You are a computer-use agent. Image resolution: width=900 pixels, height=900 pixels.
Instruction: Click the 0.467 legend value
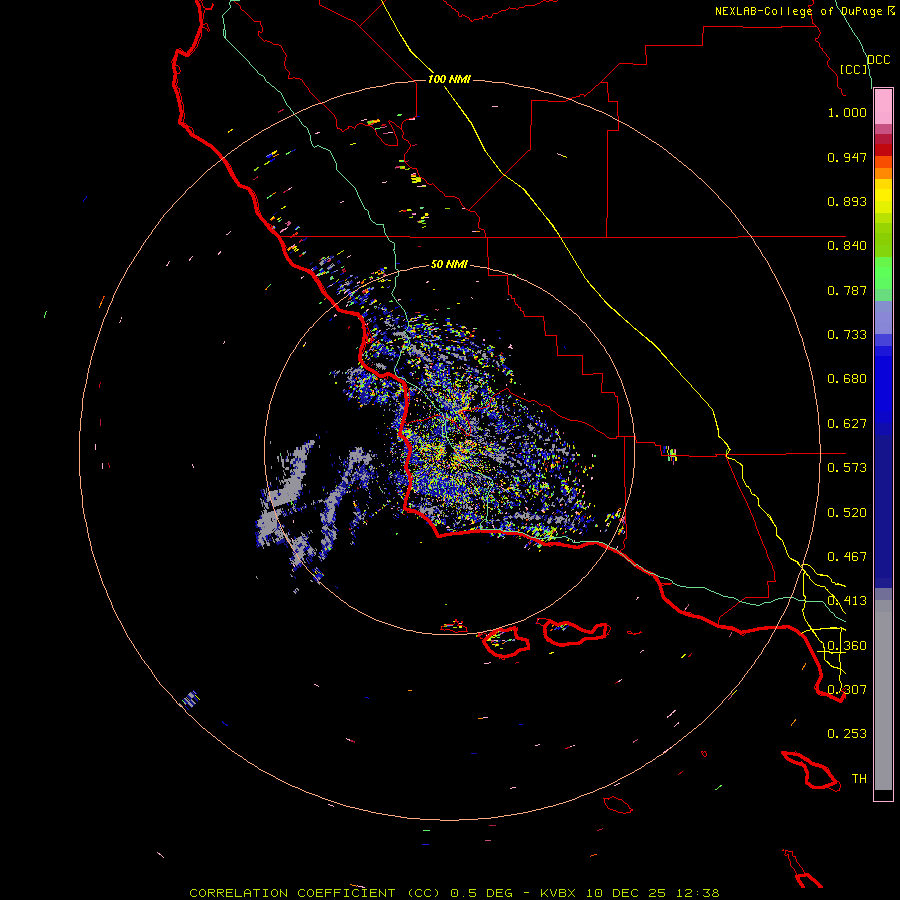(x=847, y=557)
